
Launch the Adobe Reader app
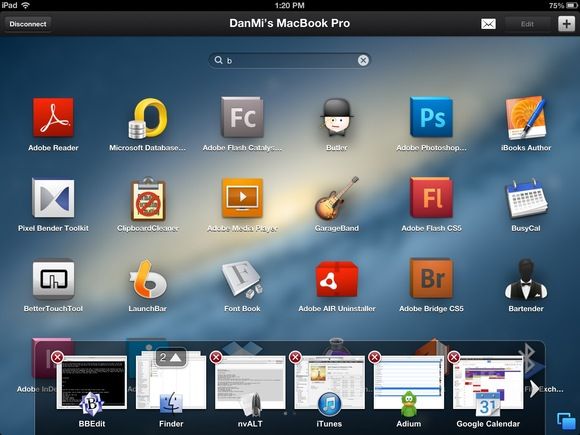(53, 118)
